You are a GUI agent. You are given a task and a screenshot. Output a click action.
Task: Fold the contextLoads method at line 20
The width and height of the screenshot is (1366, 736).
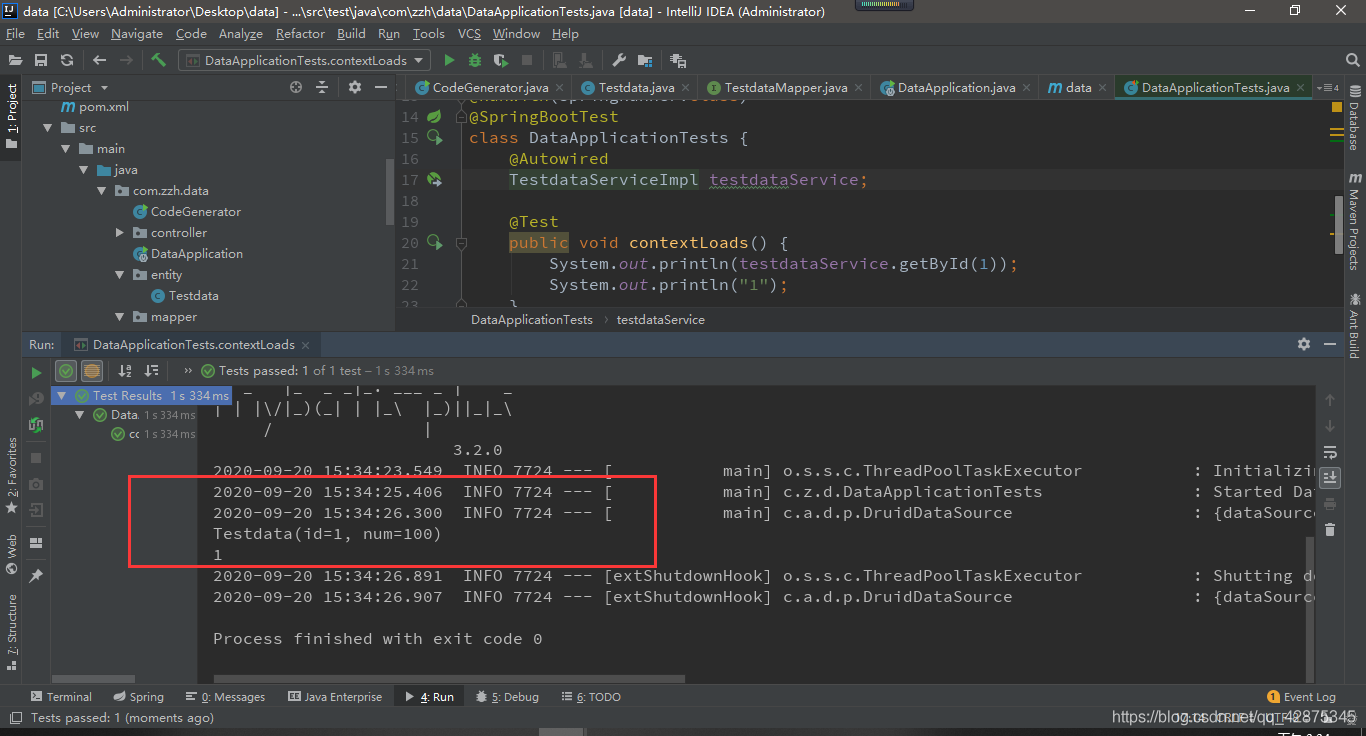click(461, 243)
